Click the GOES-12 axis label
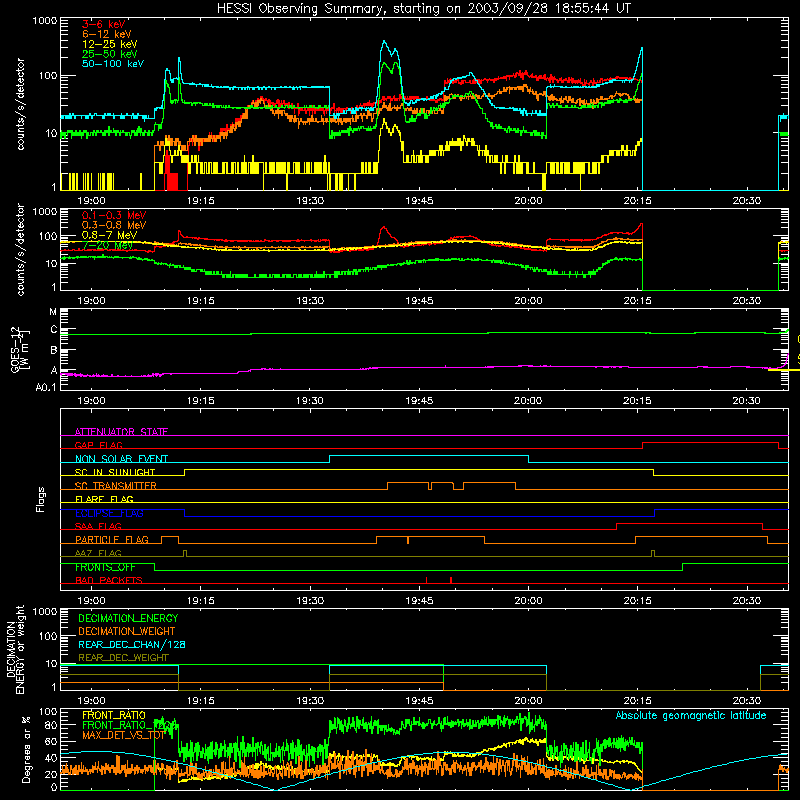800x800 pixels. tap(19, 349)
